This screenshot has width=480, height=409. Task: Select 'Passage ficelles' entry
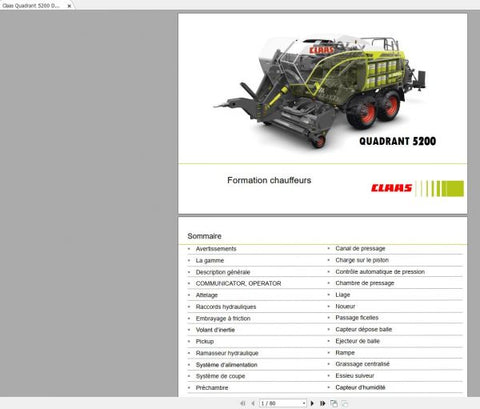pyautogui.click(x=357, y=318)
